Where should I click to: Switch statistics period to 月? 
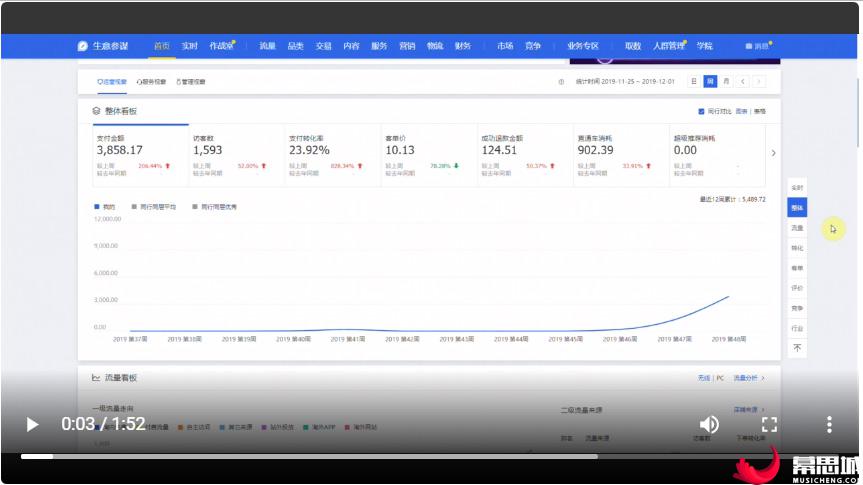pos(727,81)
